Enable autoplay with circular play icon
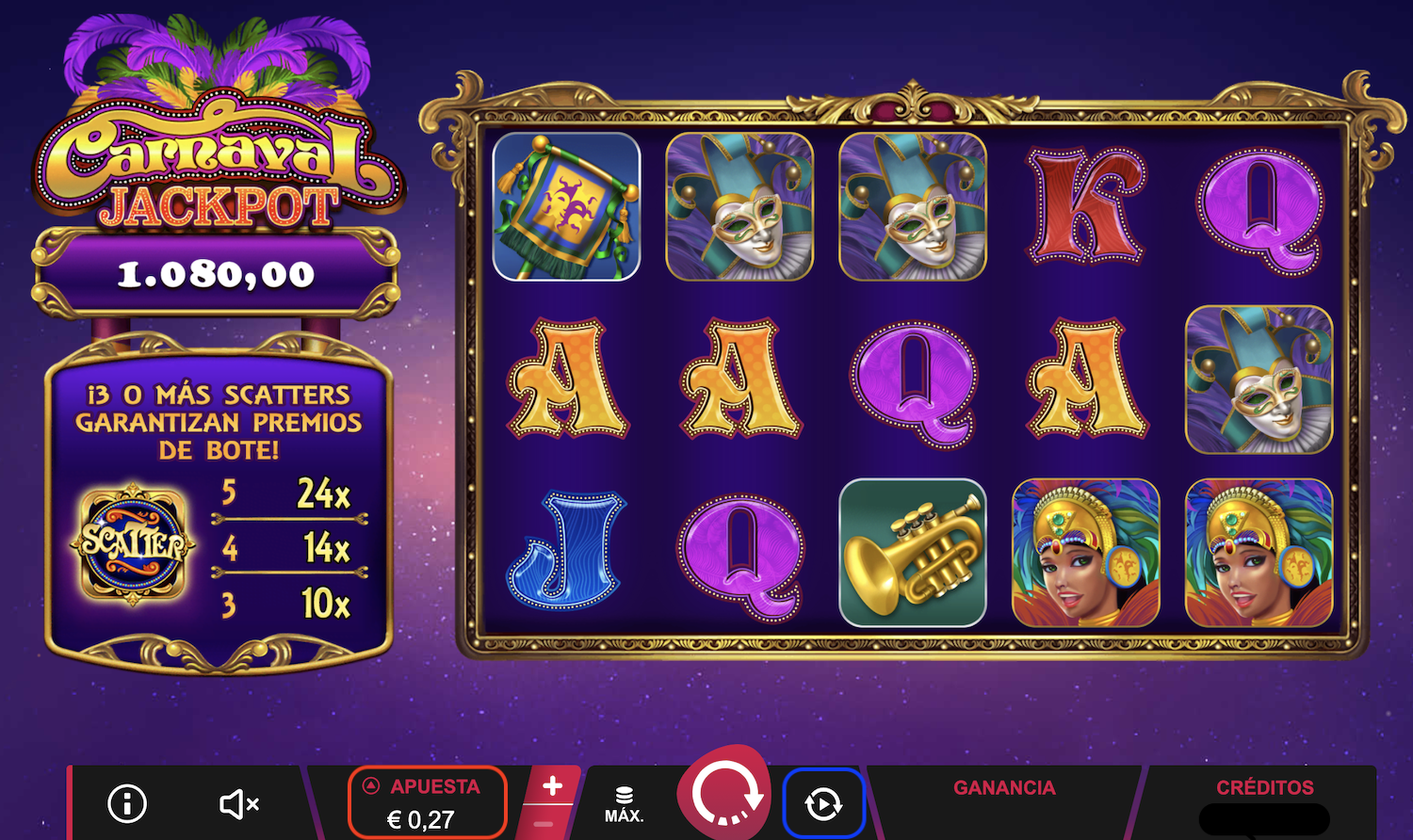Image resolution: width=1413 pixels, height=840 pixels. (823, 804)
